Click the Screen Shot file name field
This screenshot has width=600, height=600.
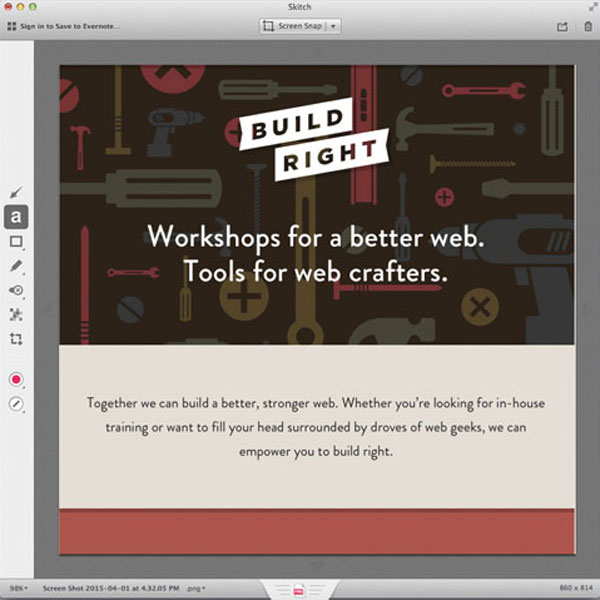click(111, 588)
